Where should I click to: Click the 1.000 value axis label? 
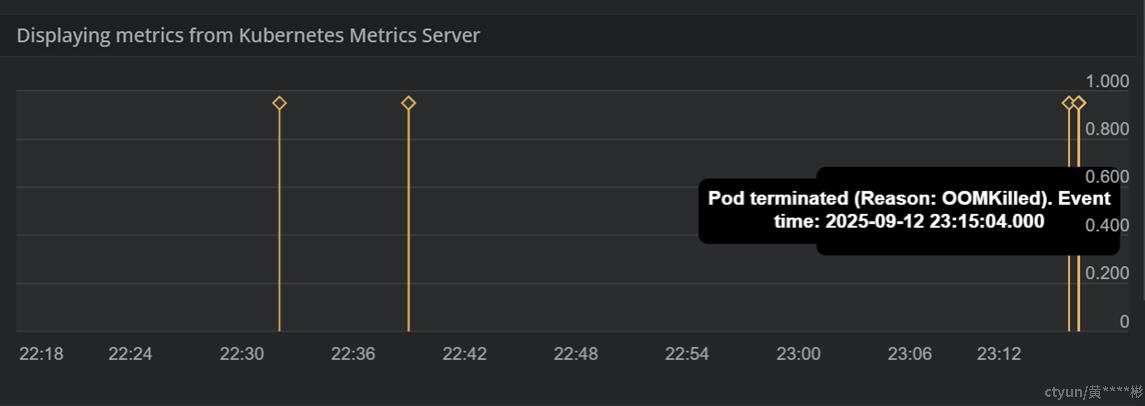1107,81
